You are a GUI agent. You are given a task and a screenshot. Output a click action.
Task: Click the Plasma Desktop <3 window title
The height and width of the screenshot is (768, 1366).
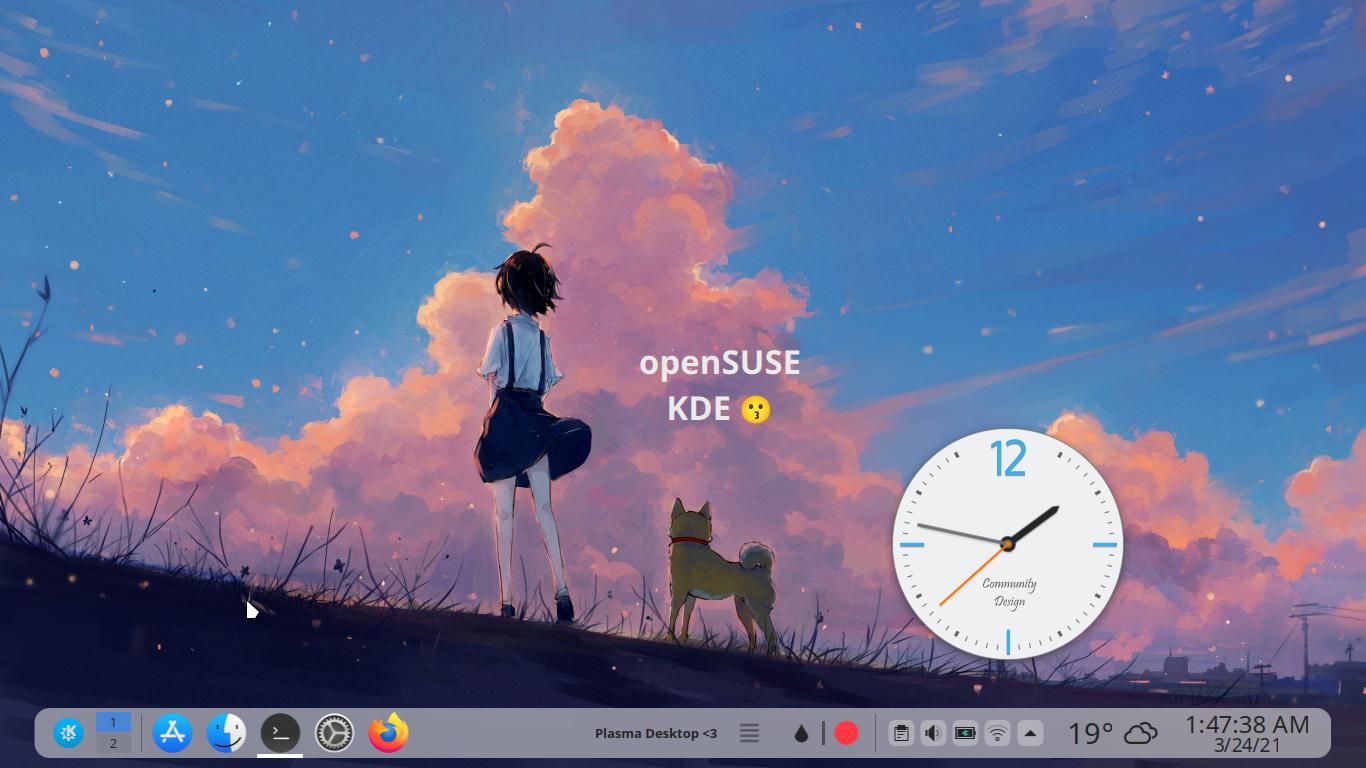(x=656, y=733)
